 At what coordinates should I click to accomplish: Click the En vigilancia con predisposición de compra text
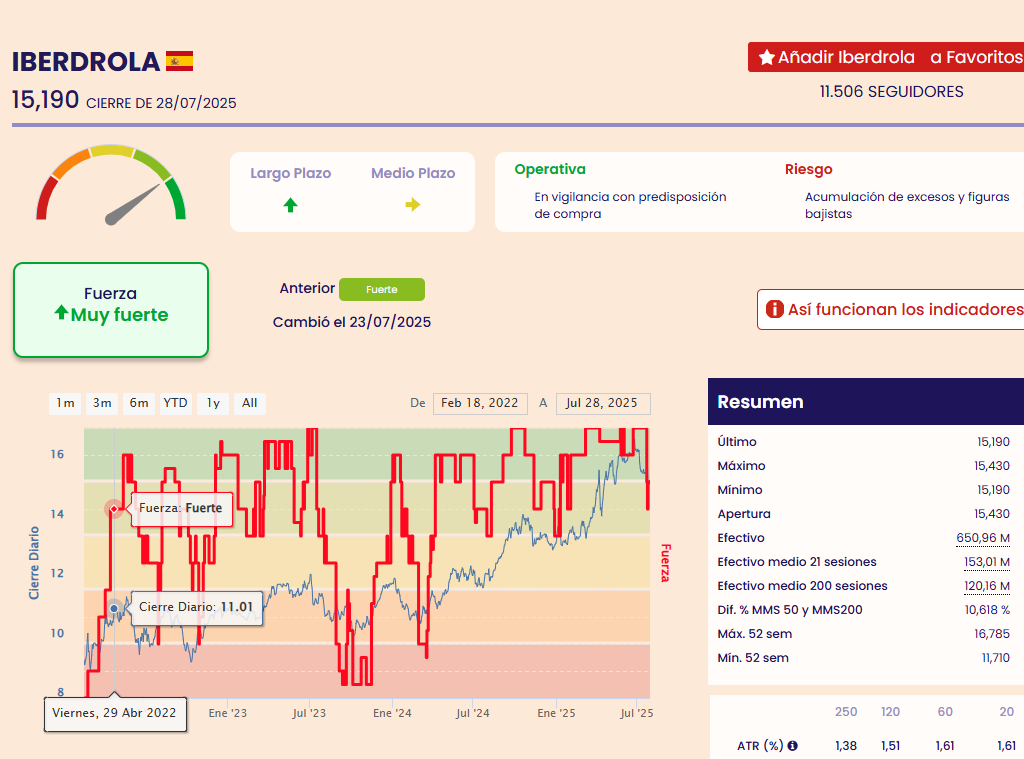(x=630, y=205)
